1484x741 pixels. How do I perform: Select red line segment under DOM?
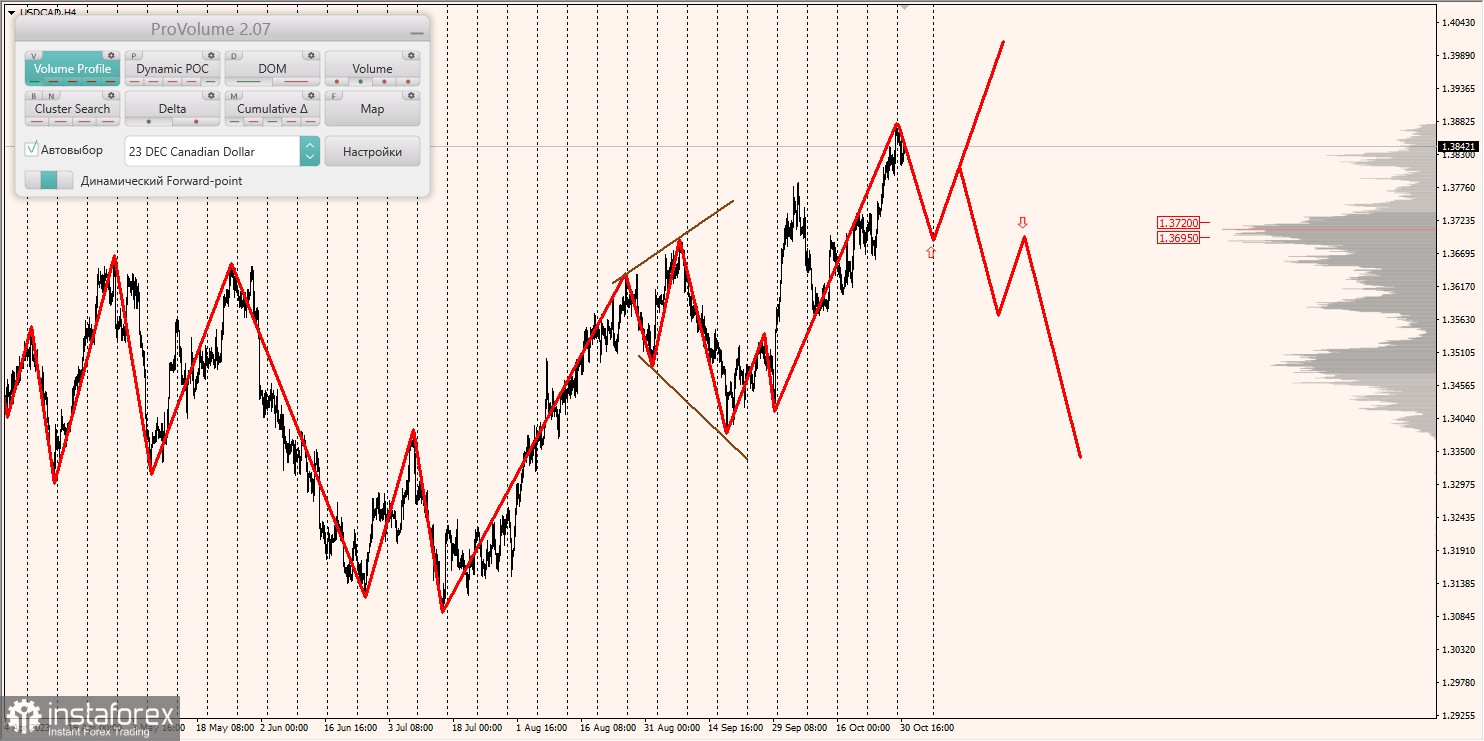(x=296, y=81)
